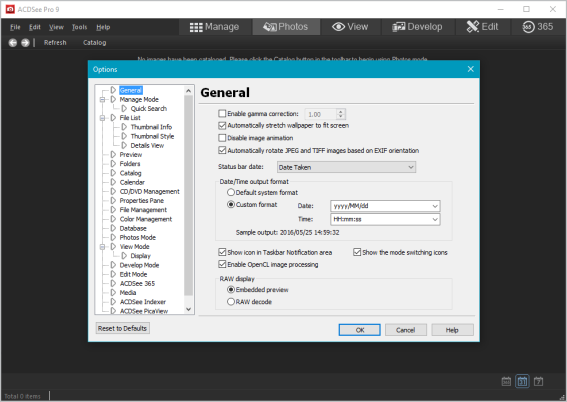Open the Tools menu

click(79, 27)
